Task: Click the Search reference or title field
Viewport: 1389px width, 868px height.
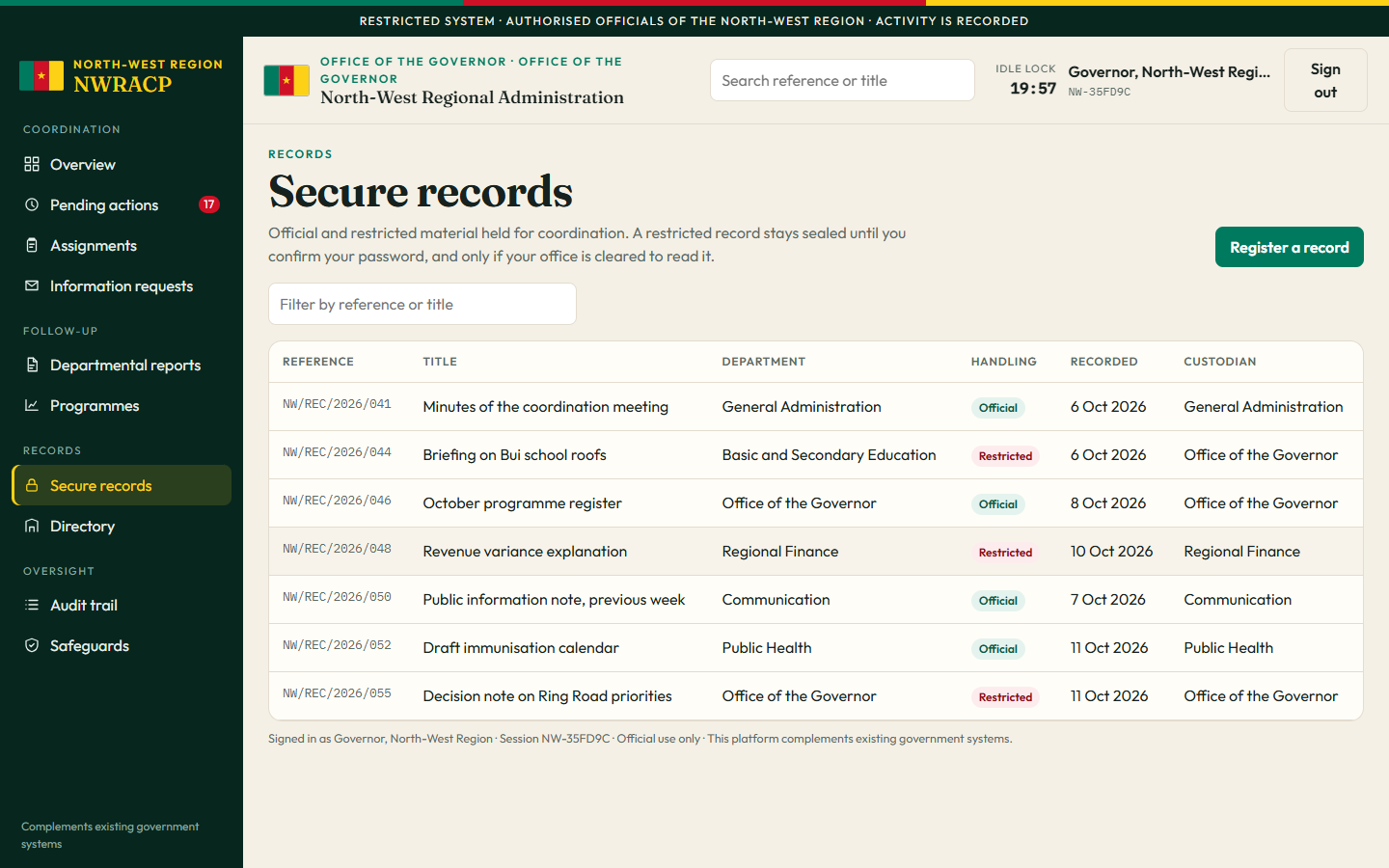Action: pyautogui.click(x=842, y=80)
